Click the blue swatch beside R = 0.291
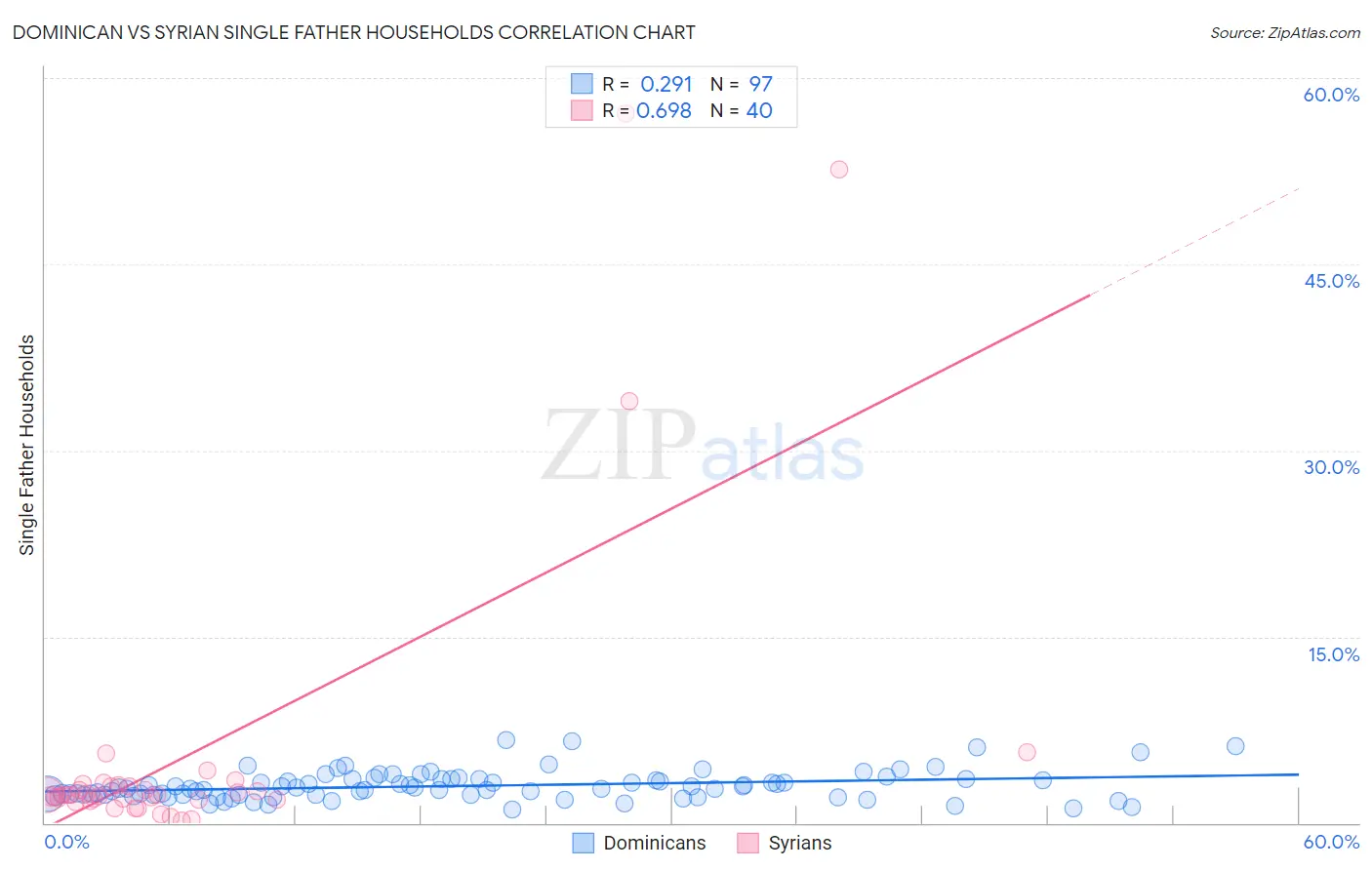 [x=583, y=84]
